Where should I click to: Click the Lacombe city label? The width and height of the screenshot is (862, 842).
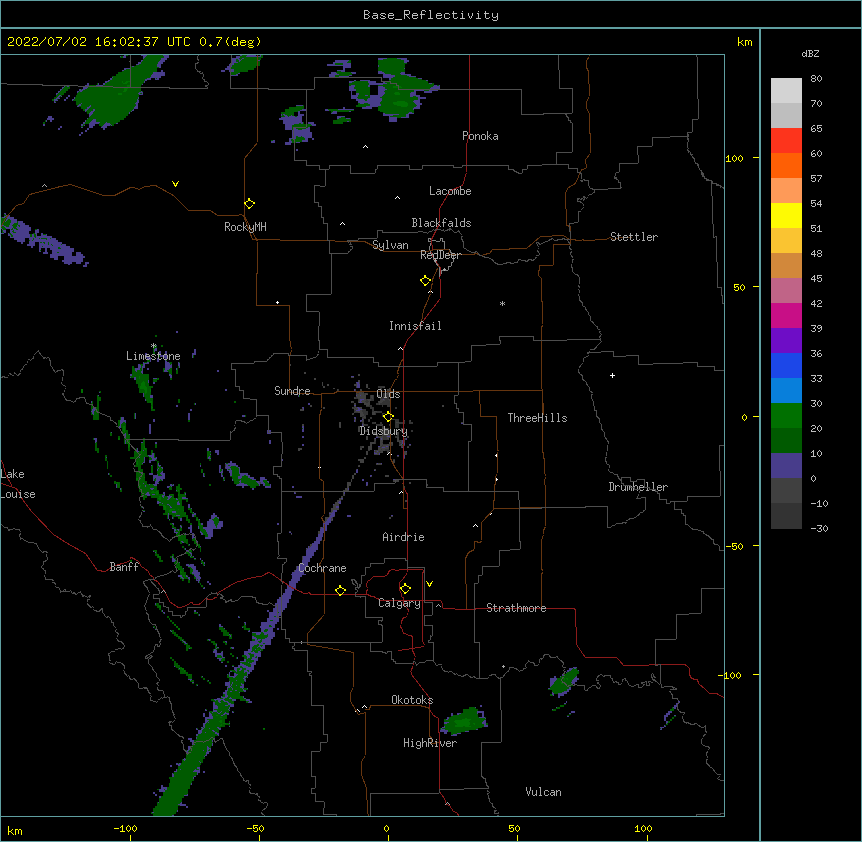click(x=450, y=191)
